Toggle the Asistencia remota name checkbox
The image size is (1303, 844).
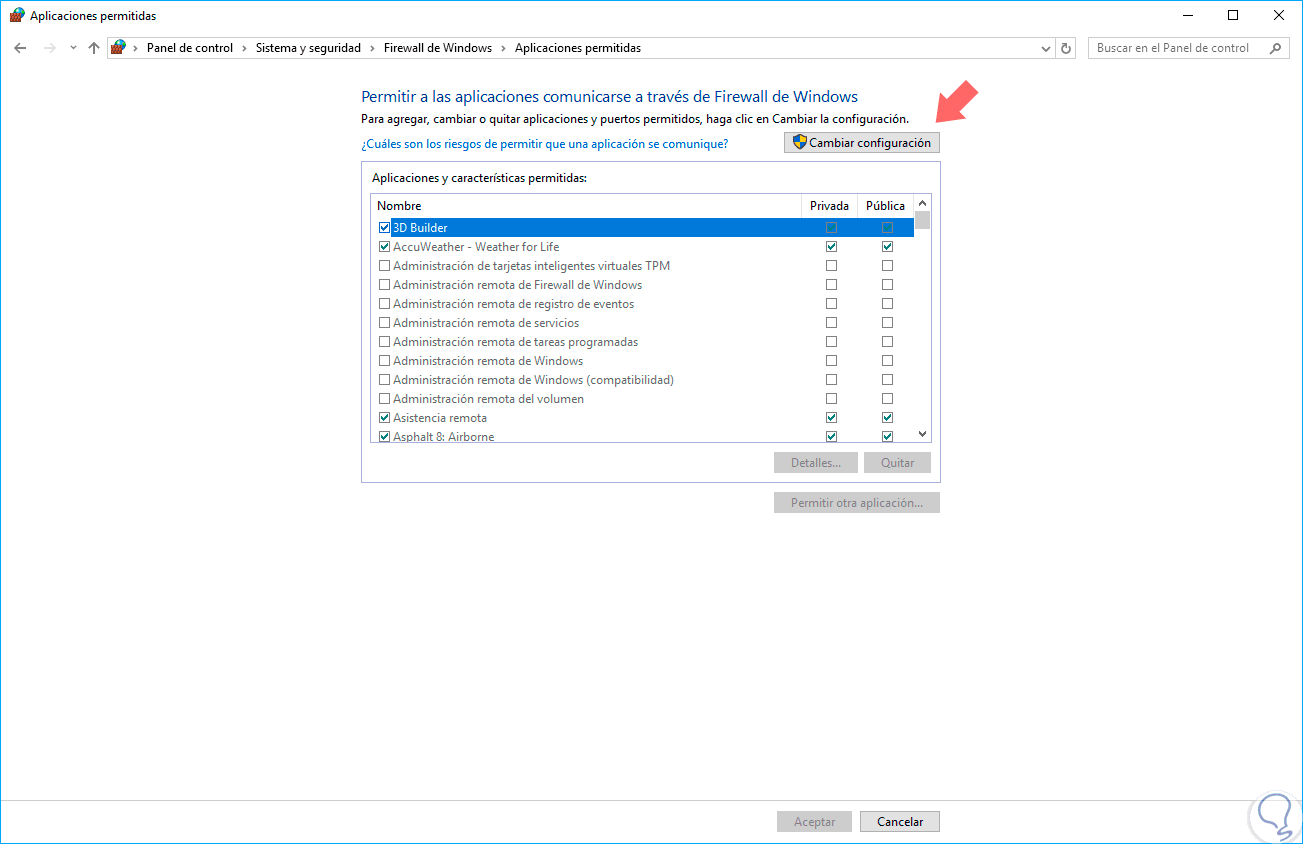click(x=384, y=418)
